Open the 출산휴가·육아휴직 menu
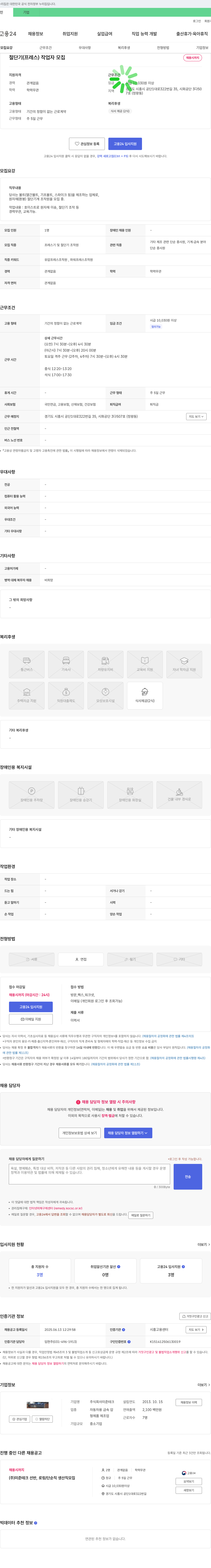The image size is (211, 1568). click(x=192, y=34)
